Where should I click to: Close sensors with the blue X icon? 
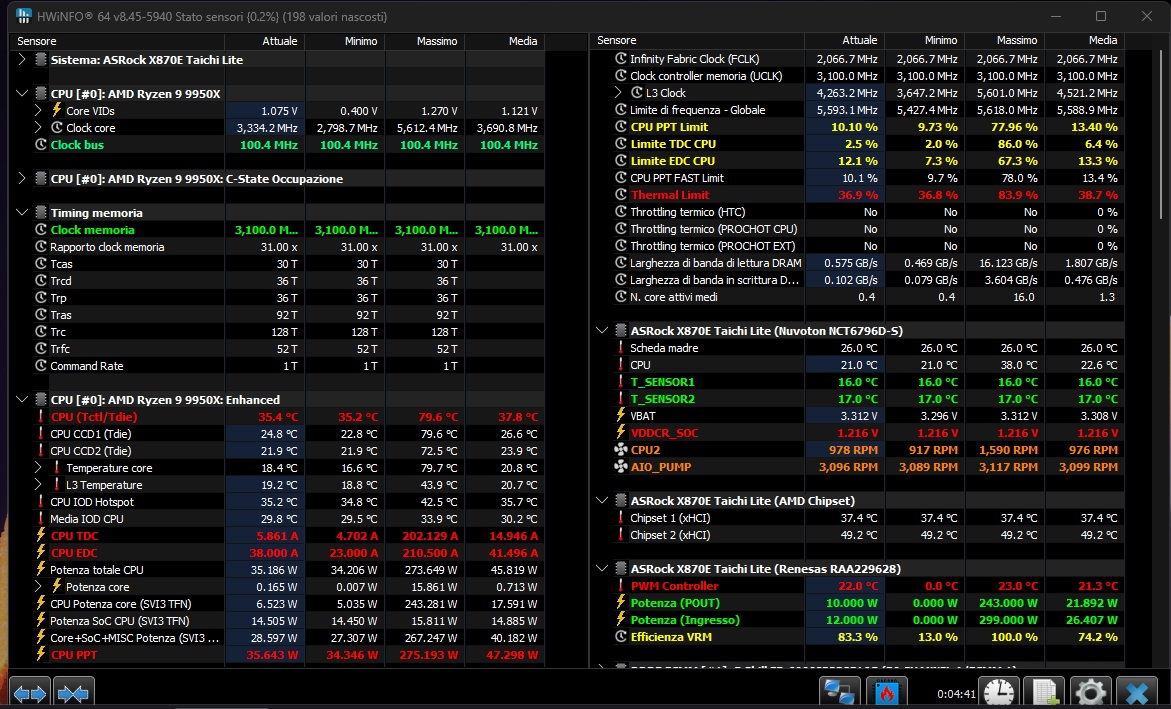point(1137,693)
